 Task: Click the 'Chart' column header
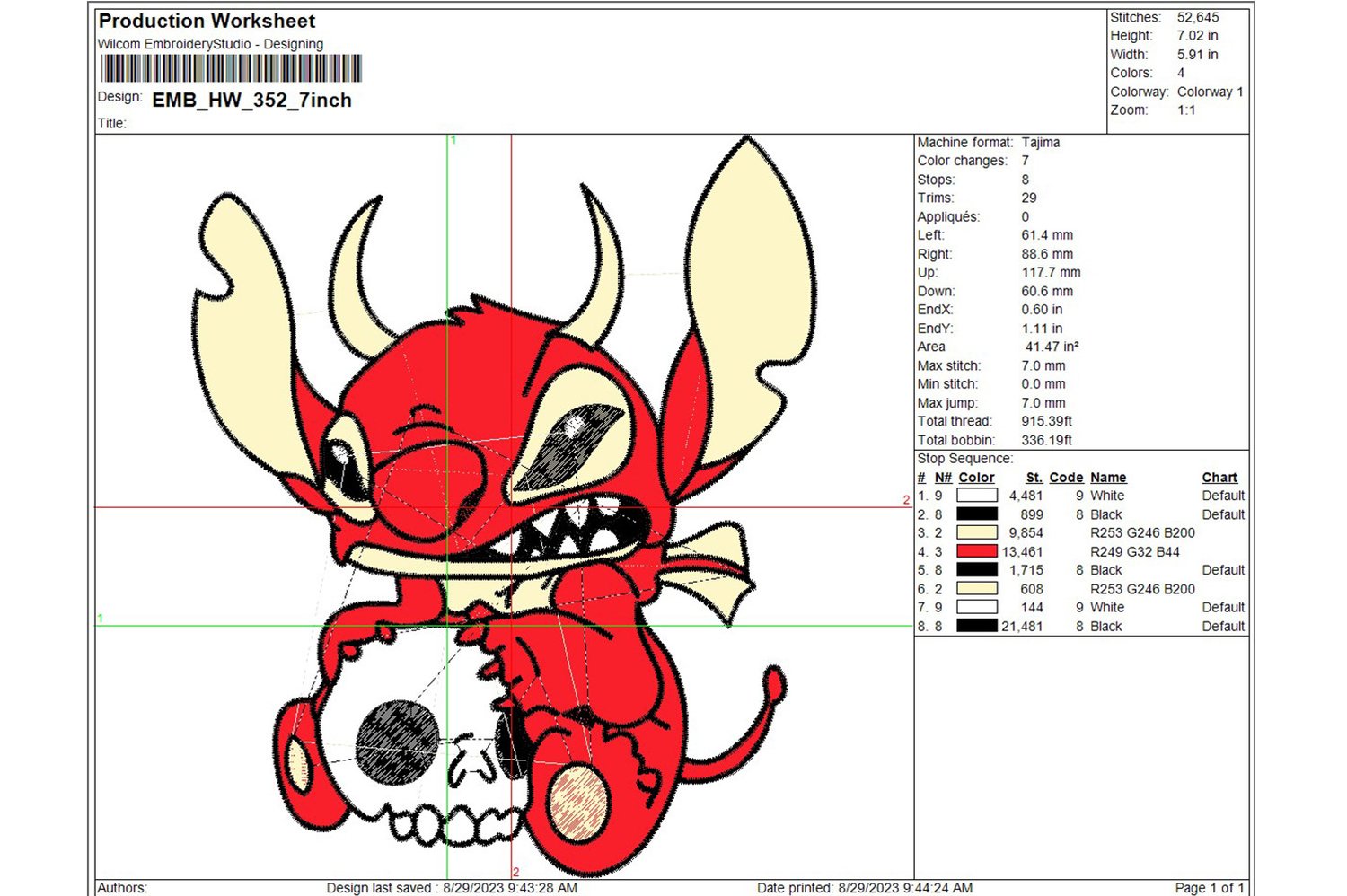click(x=1219, y=478)
